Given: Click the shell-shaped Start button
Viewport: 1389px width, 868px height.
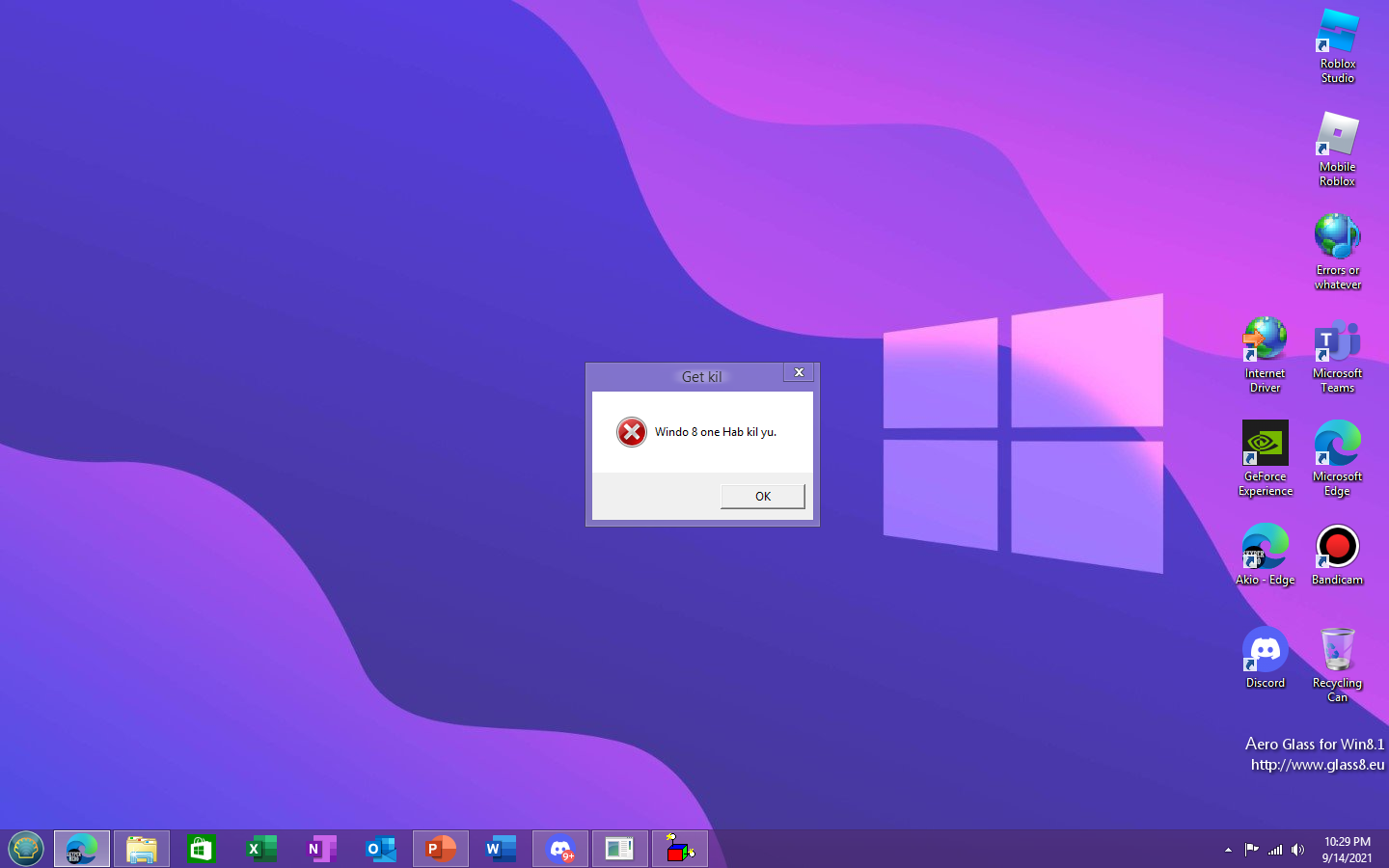Looking at the screenshot, I should click(26, 848).
